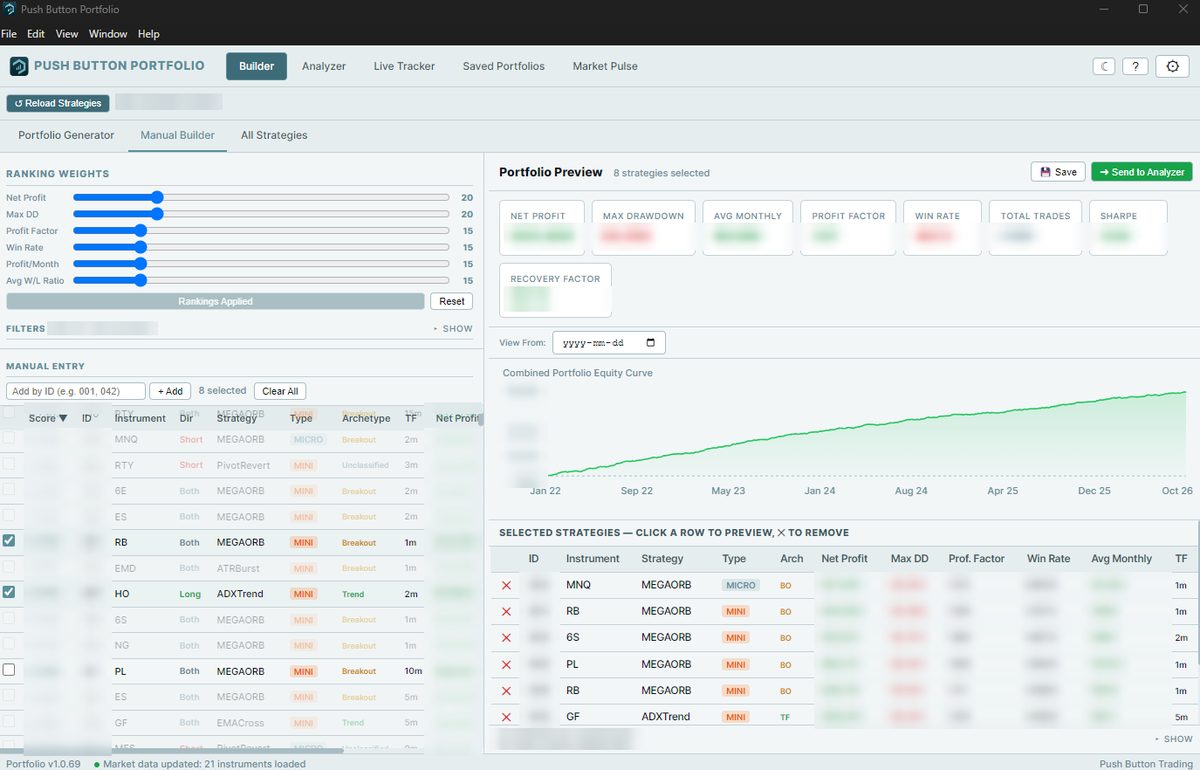The image size is (1200, 770).
Task: Open the Edit menu
Action: pyautogui.click(x=36, y=34)
